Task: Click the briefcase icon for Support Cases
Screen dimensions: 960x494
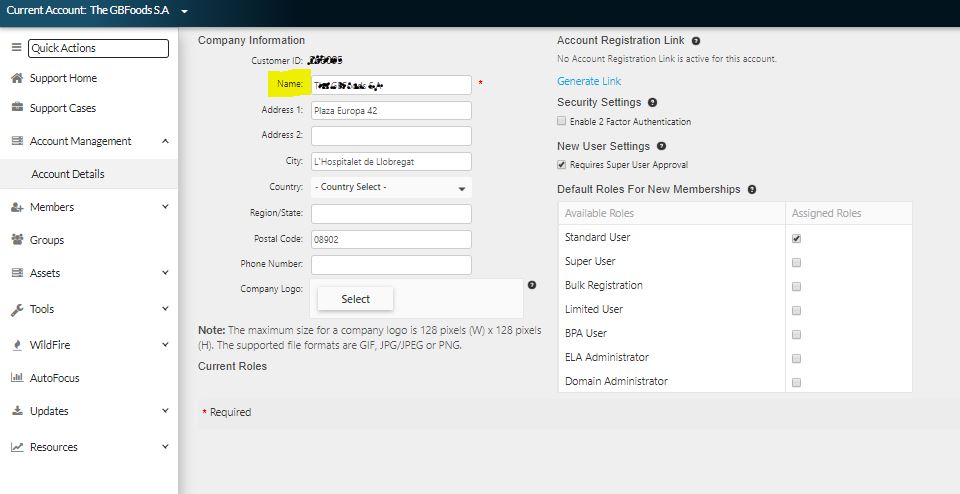Action: pos(17,108)
